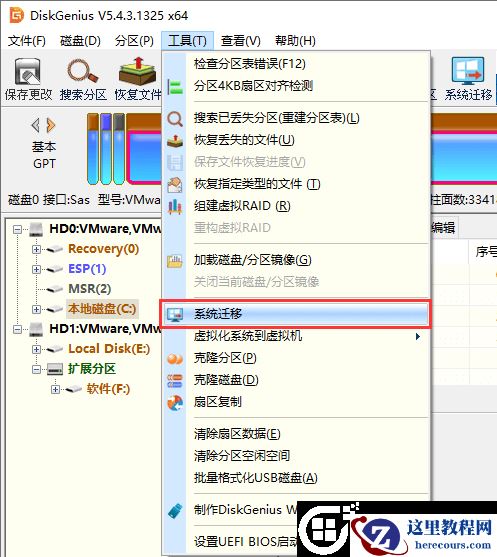The height and width of the screenshot is (557, 497).
Task: Click the bar chart icon beside 组建虚拟RAID
Action: [x=175, y=206]
